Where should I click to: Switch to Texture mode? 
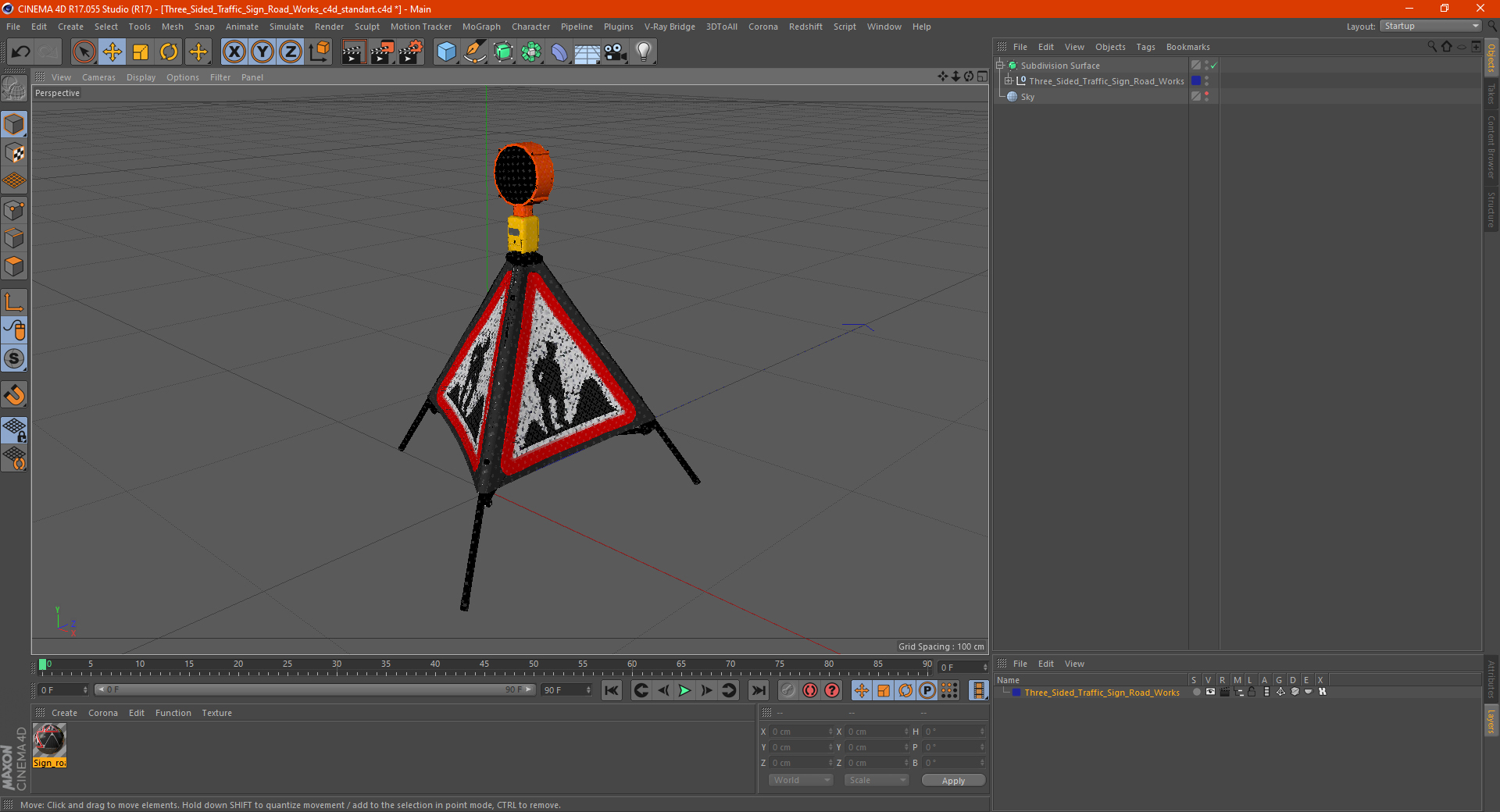(x=14, y=153)
